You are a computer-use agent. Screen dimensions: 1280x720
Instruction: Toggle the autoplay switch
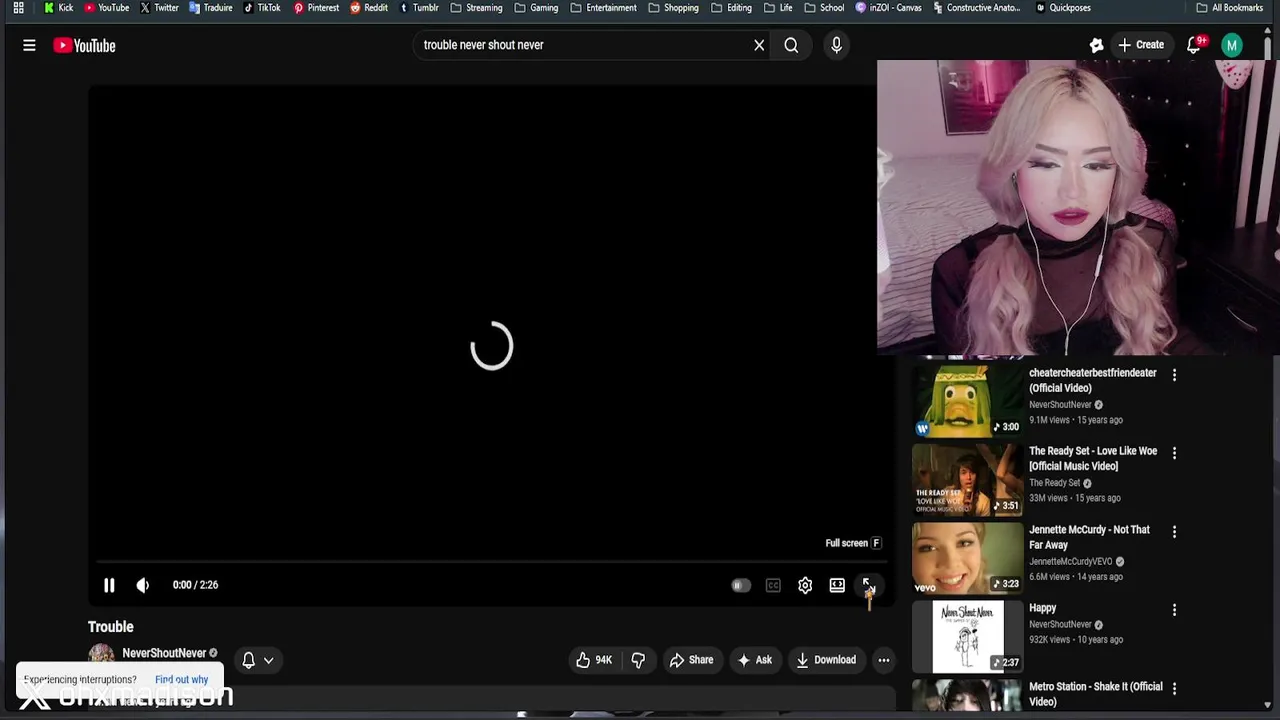740,586
